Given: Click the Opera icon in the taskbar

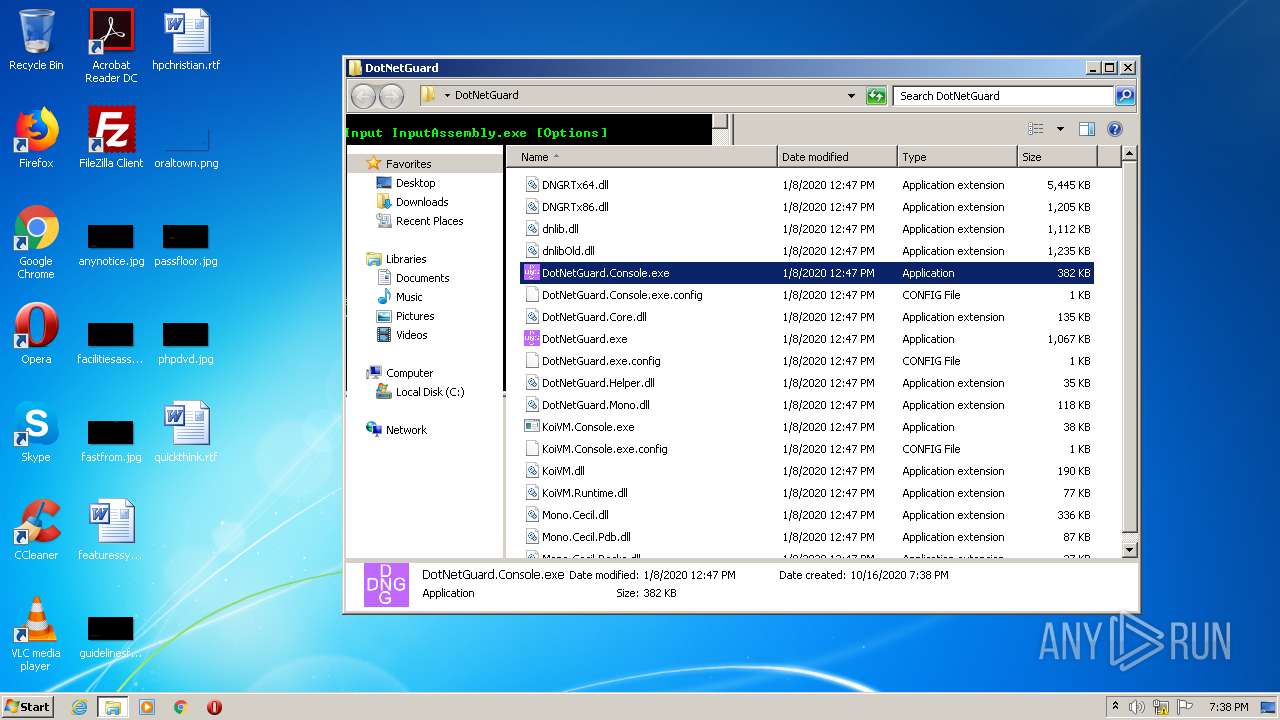Looking at the screenshot, I should coord(214,707).
